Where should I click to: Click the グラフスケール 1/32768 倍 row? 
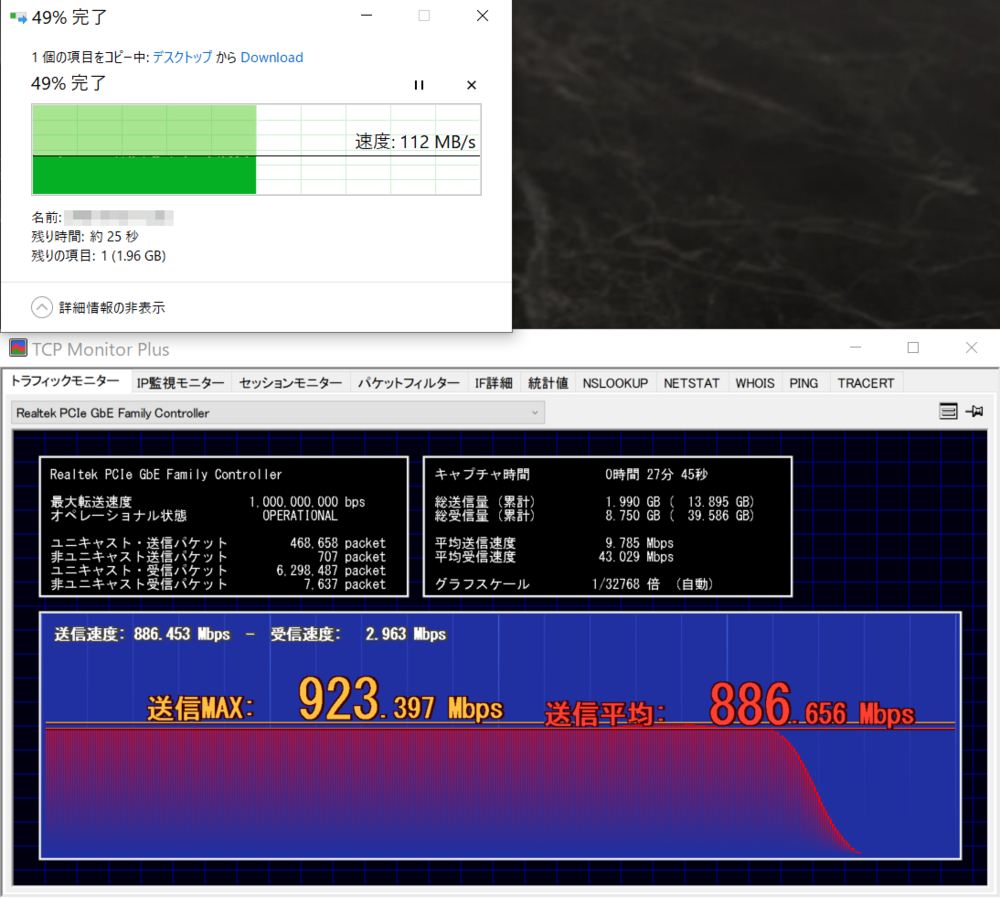[x=574, y=584]
